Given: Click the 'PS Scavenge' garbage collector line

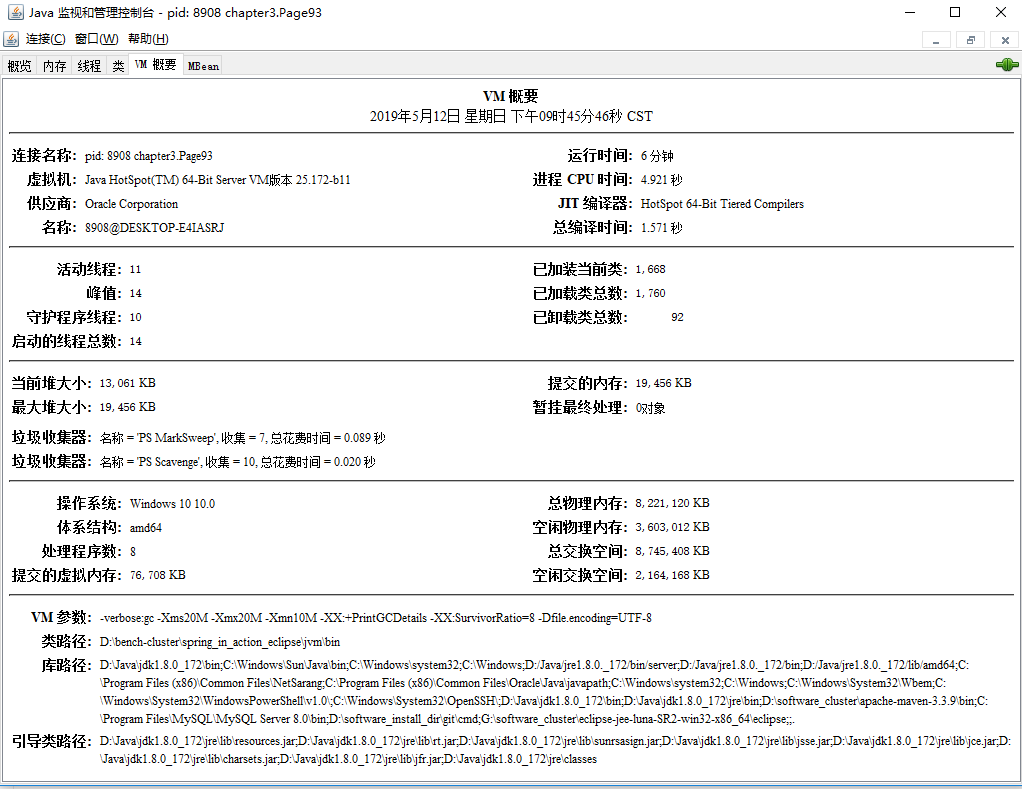Looking at the screenshot, I should [x=237, y=462].
